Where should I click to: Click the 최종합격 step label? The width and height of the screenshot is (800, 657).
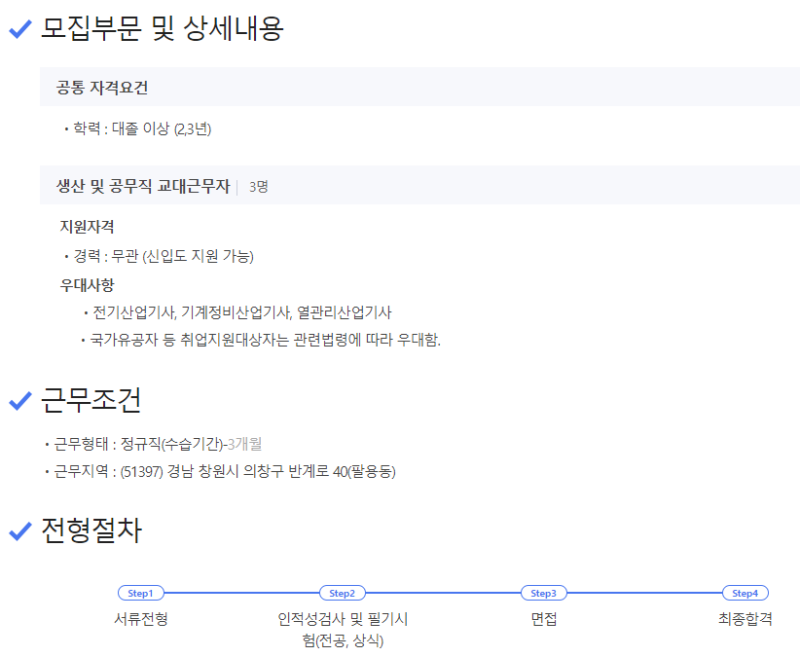(x=745, y=619)
